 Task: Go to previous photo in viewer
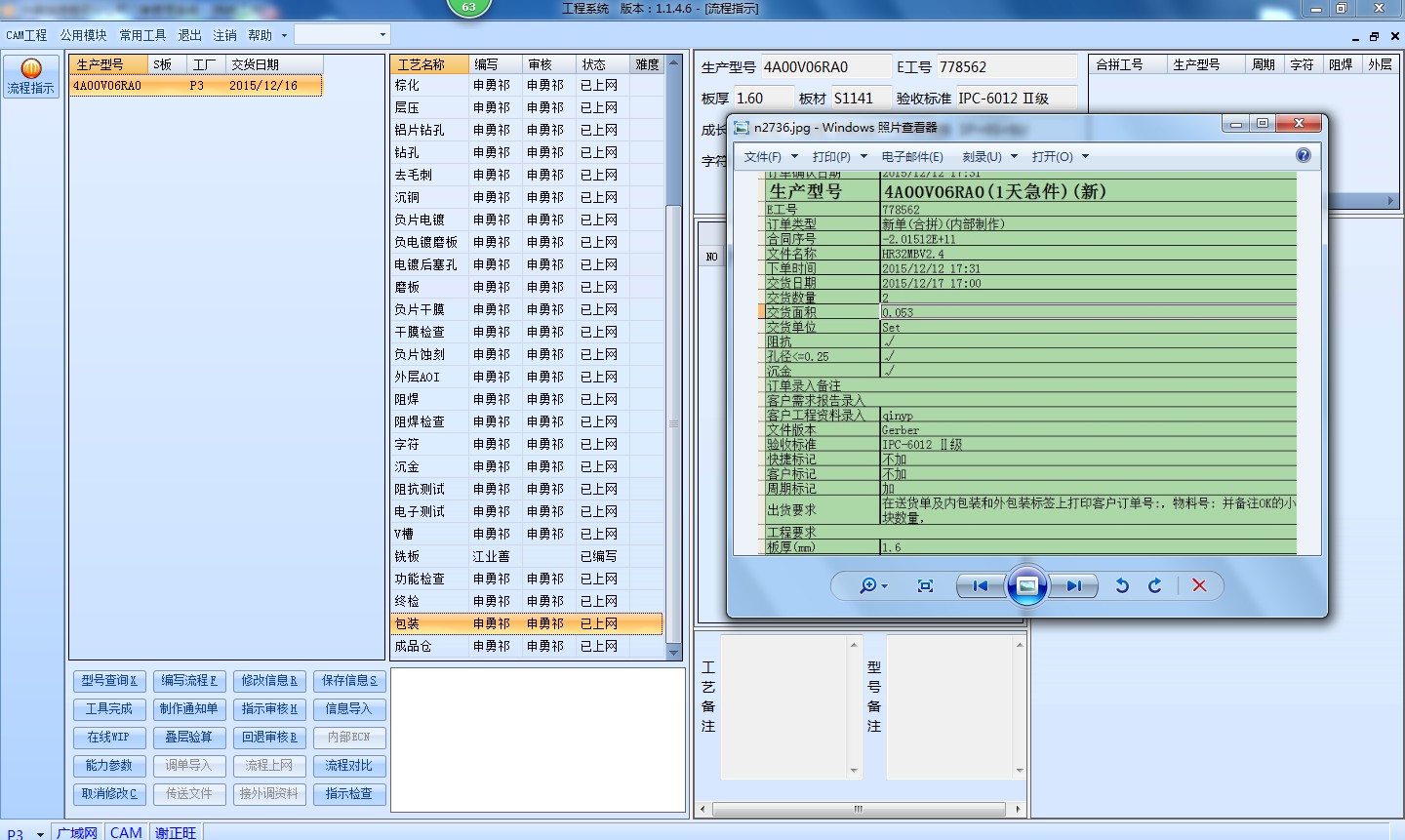pos(980,585)
